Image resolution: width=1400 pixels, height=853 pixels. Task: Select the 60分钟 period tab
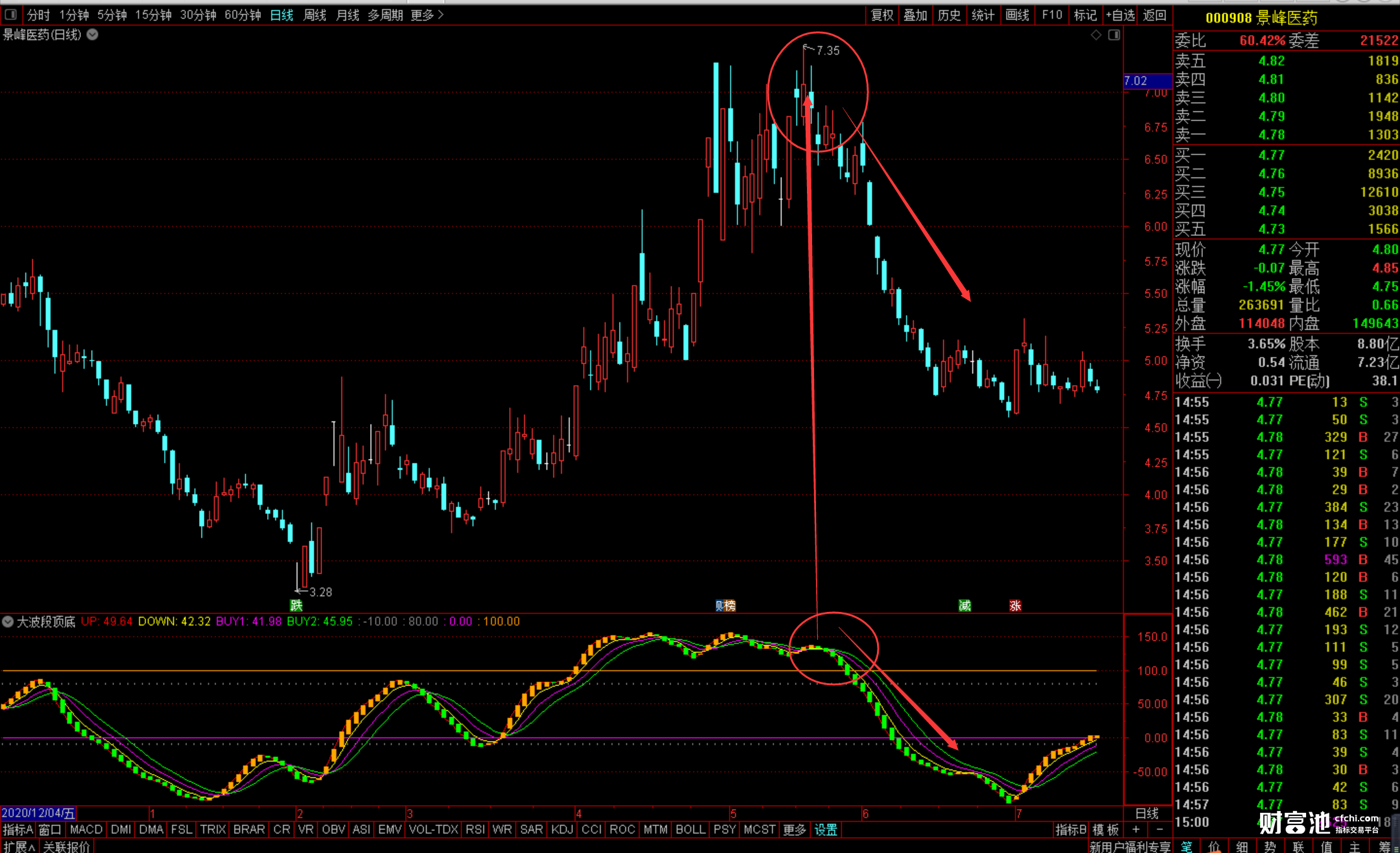click(x=242, y=14)
